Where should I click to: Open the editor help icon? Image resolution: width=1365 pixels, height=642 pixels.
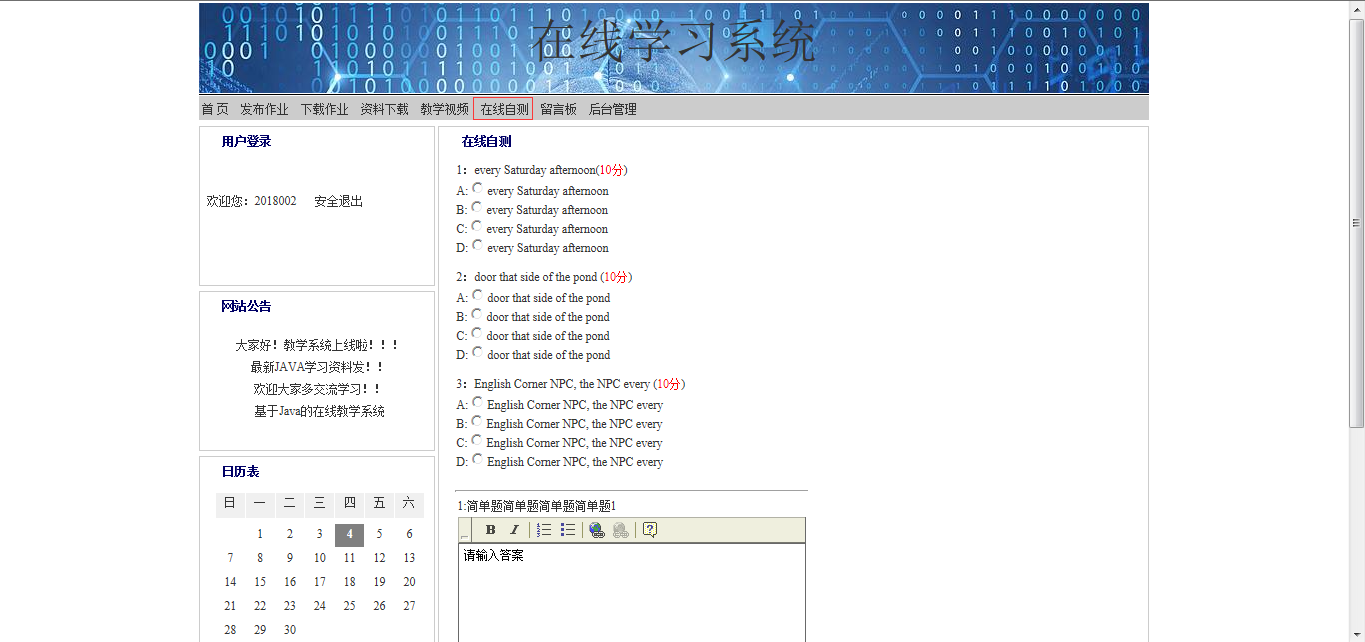[650, 530]
